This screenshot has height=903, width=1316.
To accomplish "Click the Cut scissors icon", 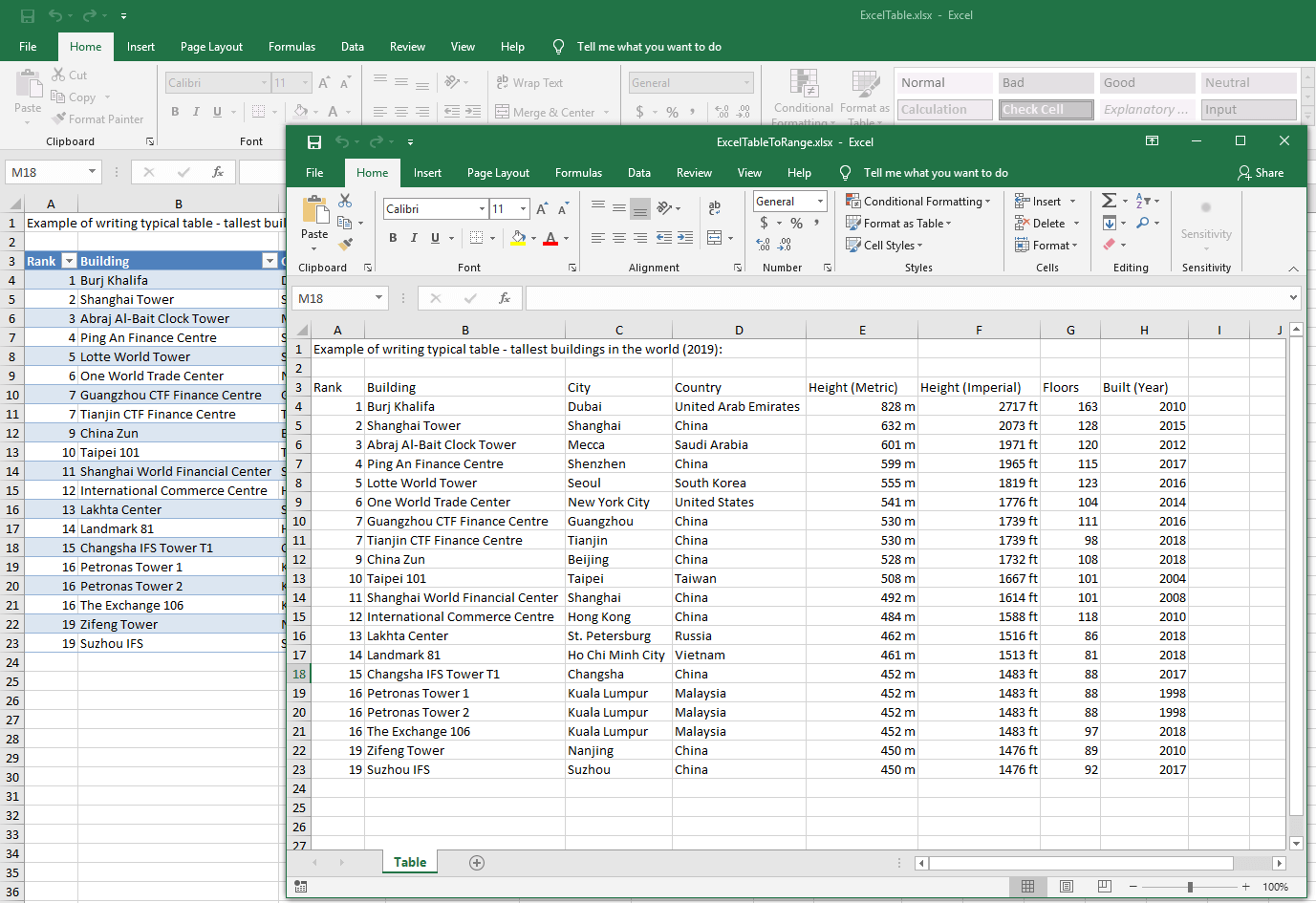I will pyautogui.click(x=345, y=201).
